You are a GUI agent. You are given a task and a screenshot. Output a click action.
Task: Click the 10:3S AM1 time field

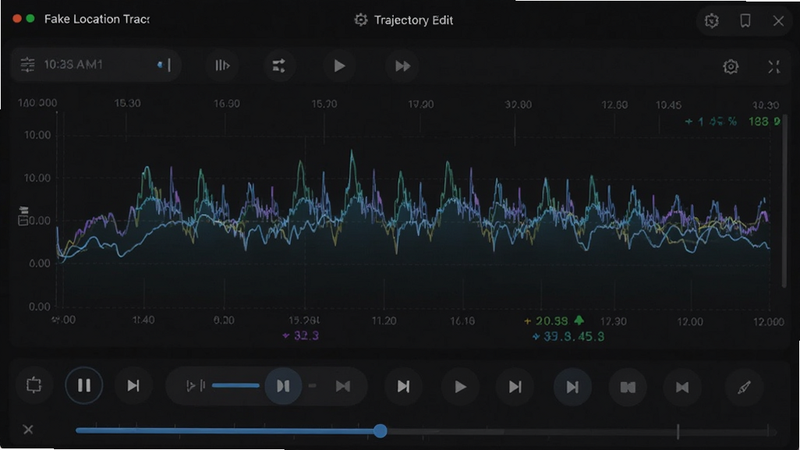coord(95,65)
